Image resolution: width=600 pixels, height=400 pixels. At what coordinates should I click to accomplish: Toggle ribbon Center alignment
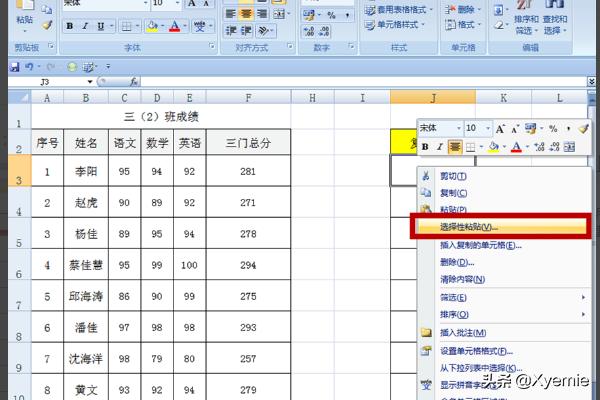click(x=246, y=14)
